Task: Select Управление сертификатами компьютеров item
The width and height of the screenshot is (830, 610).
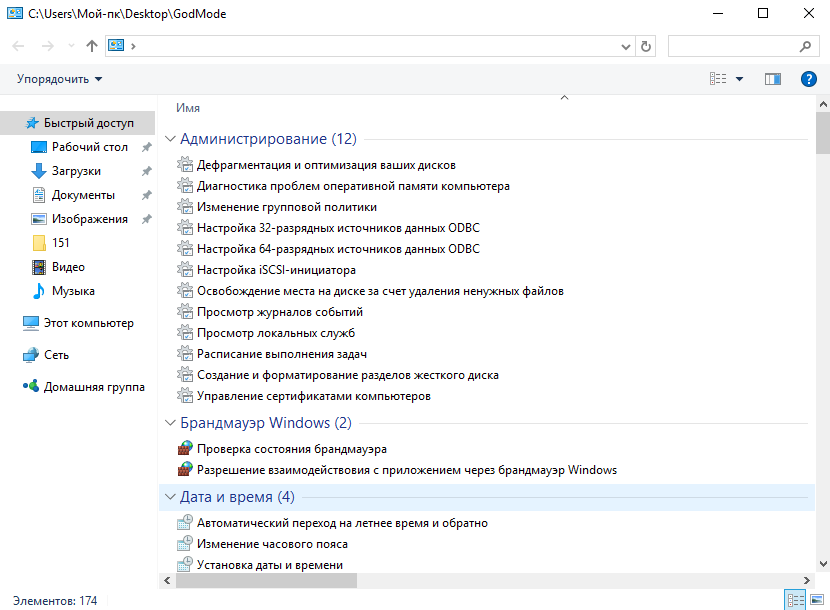Action: [x=313, y=396]
